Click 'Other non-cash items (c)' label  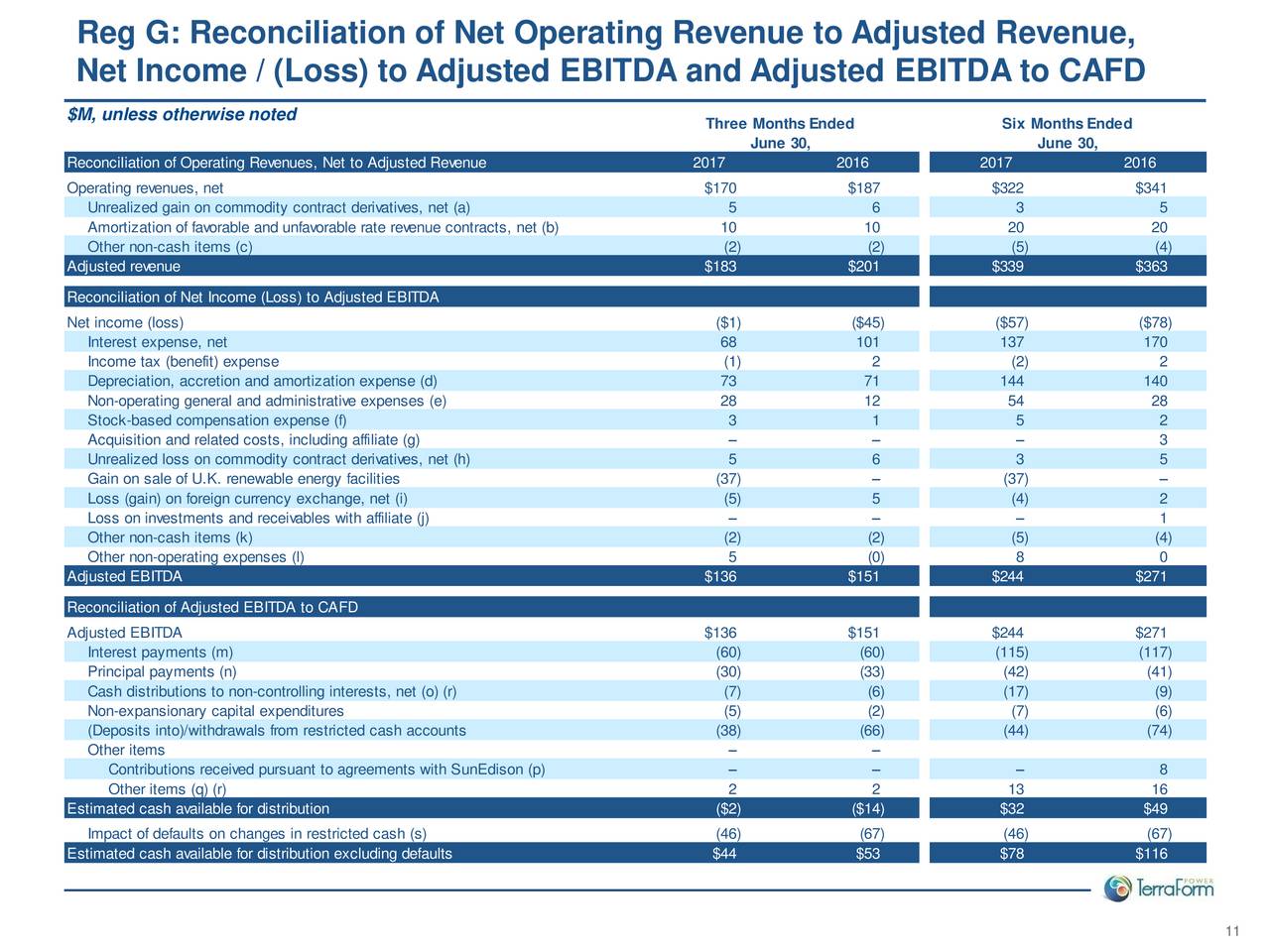[170, 247]
